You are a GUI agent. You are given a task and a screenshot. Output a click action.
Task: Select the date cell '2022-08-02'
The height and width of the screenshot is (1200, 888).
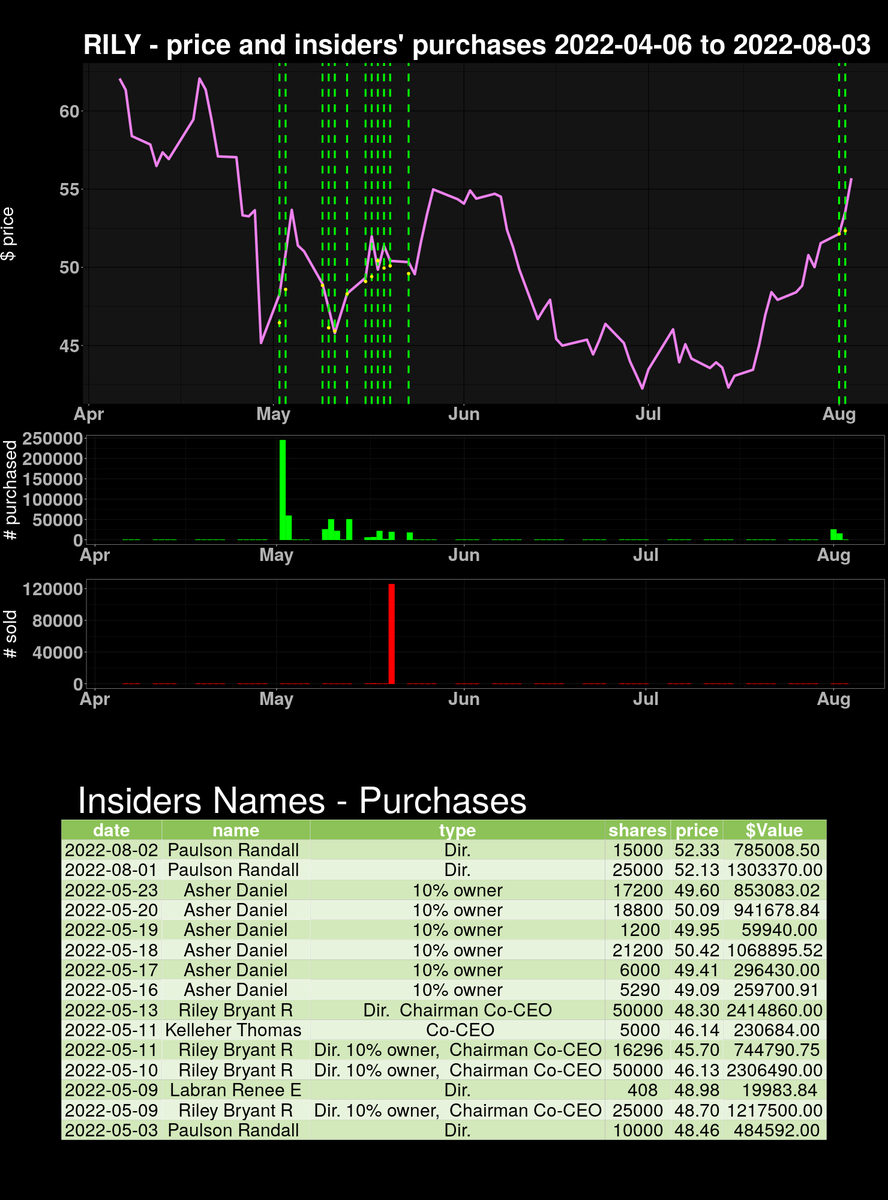click(x=112, y=850)
